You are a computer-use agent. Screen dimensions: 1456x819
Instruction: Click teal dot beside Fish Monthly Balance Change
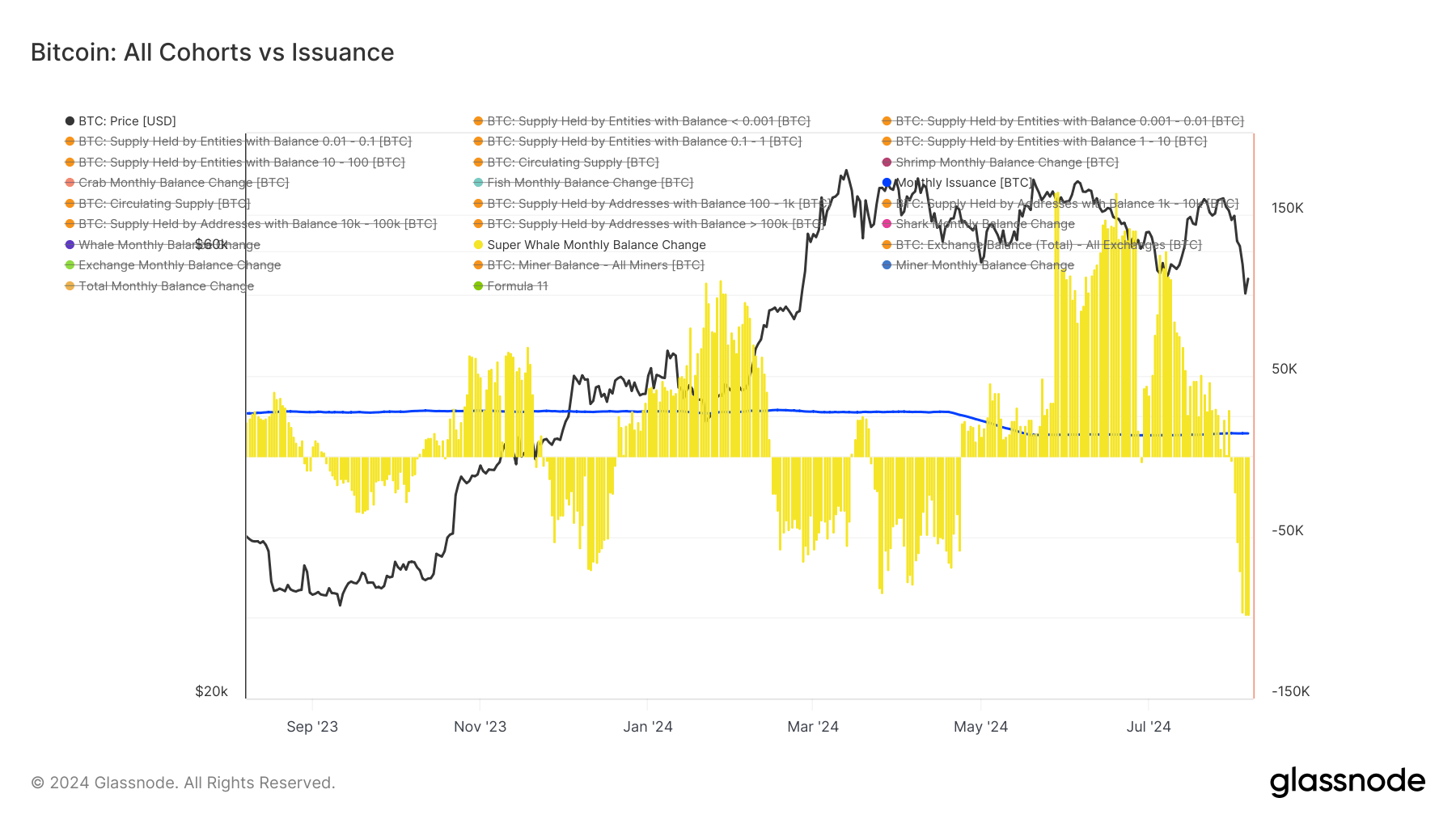coord(478,183)
